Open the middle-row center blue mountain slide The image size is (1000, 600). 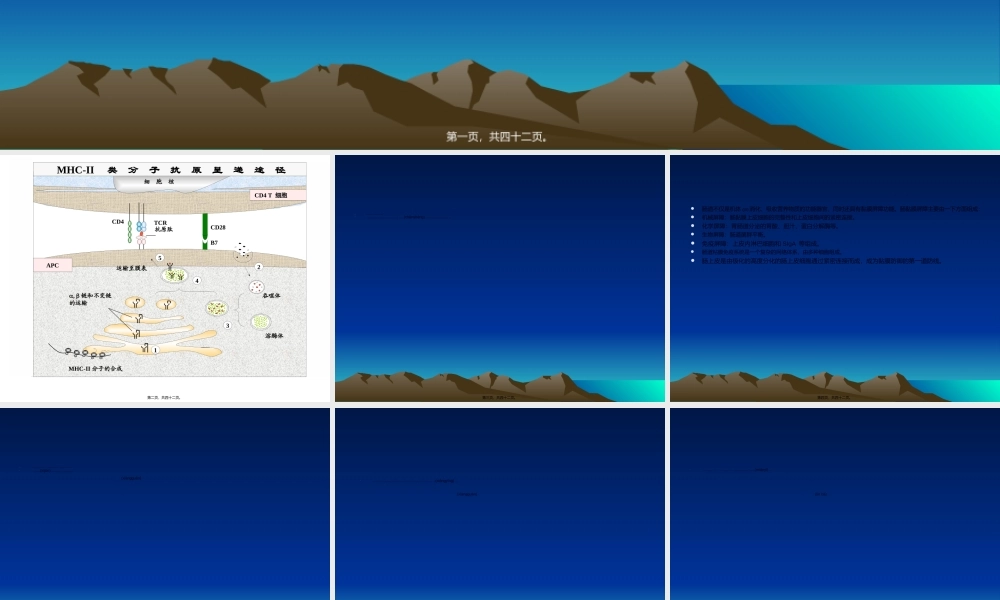click(500, 278)
